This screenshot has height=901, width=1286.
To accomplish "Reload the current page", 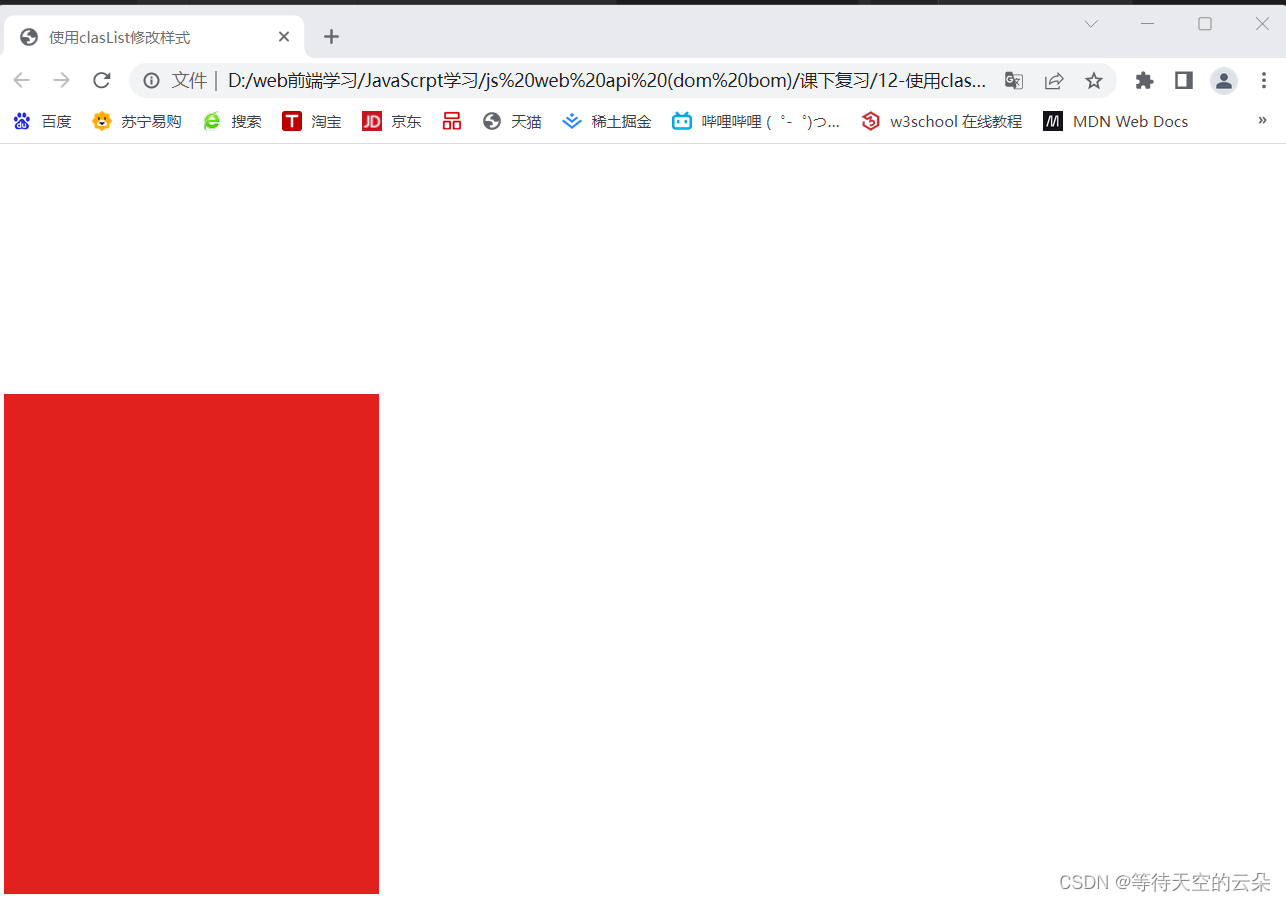I will pos(101,80).
